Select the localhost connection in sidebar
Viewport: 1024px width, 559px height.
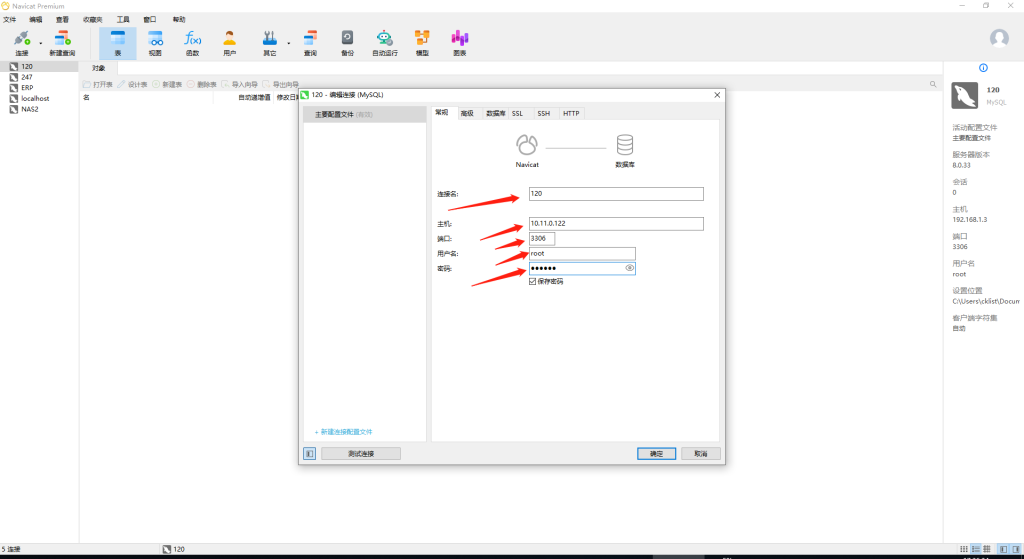point(39,99)
